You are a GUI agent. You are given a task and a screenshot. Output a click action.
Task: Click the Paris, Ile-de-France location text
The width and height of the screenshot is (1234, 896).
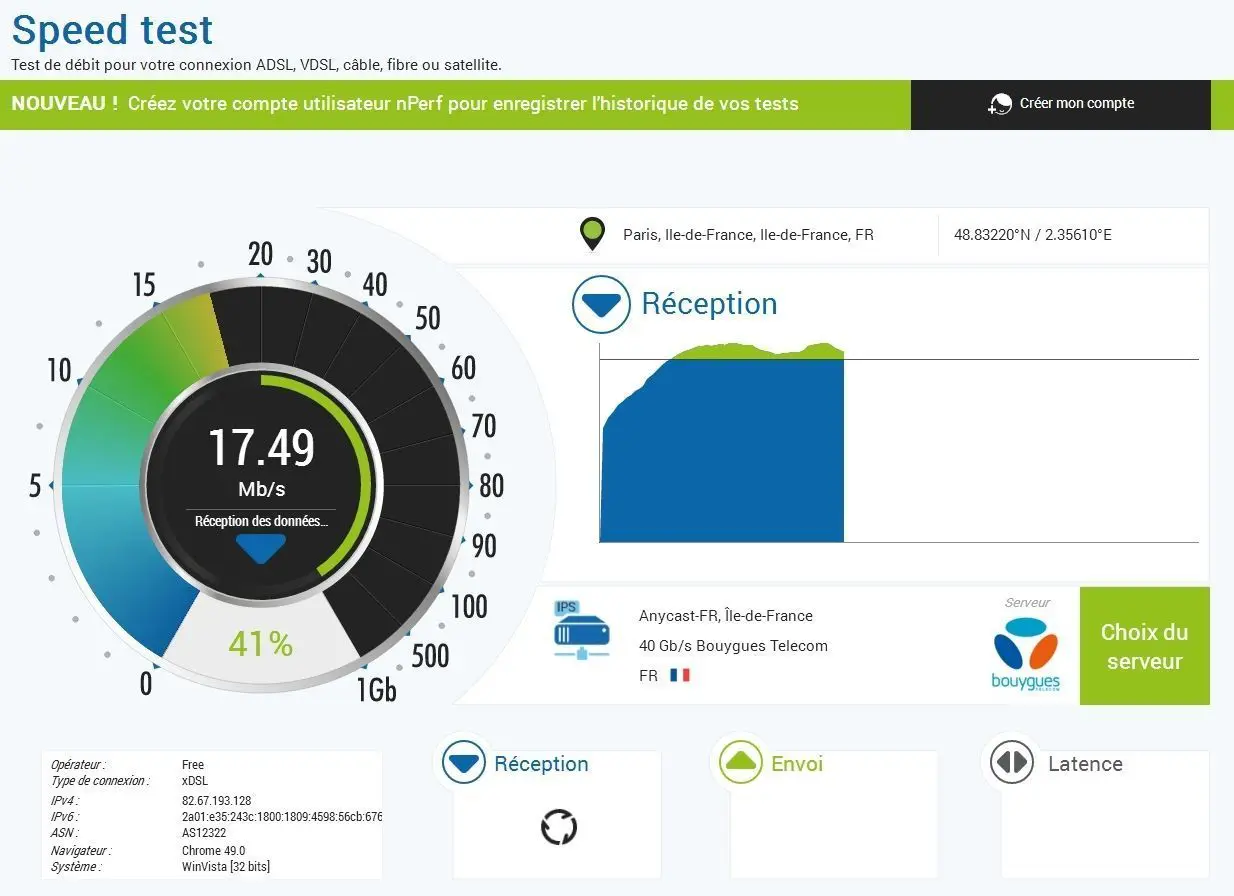point(748,235)
